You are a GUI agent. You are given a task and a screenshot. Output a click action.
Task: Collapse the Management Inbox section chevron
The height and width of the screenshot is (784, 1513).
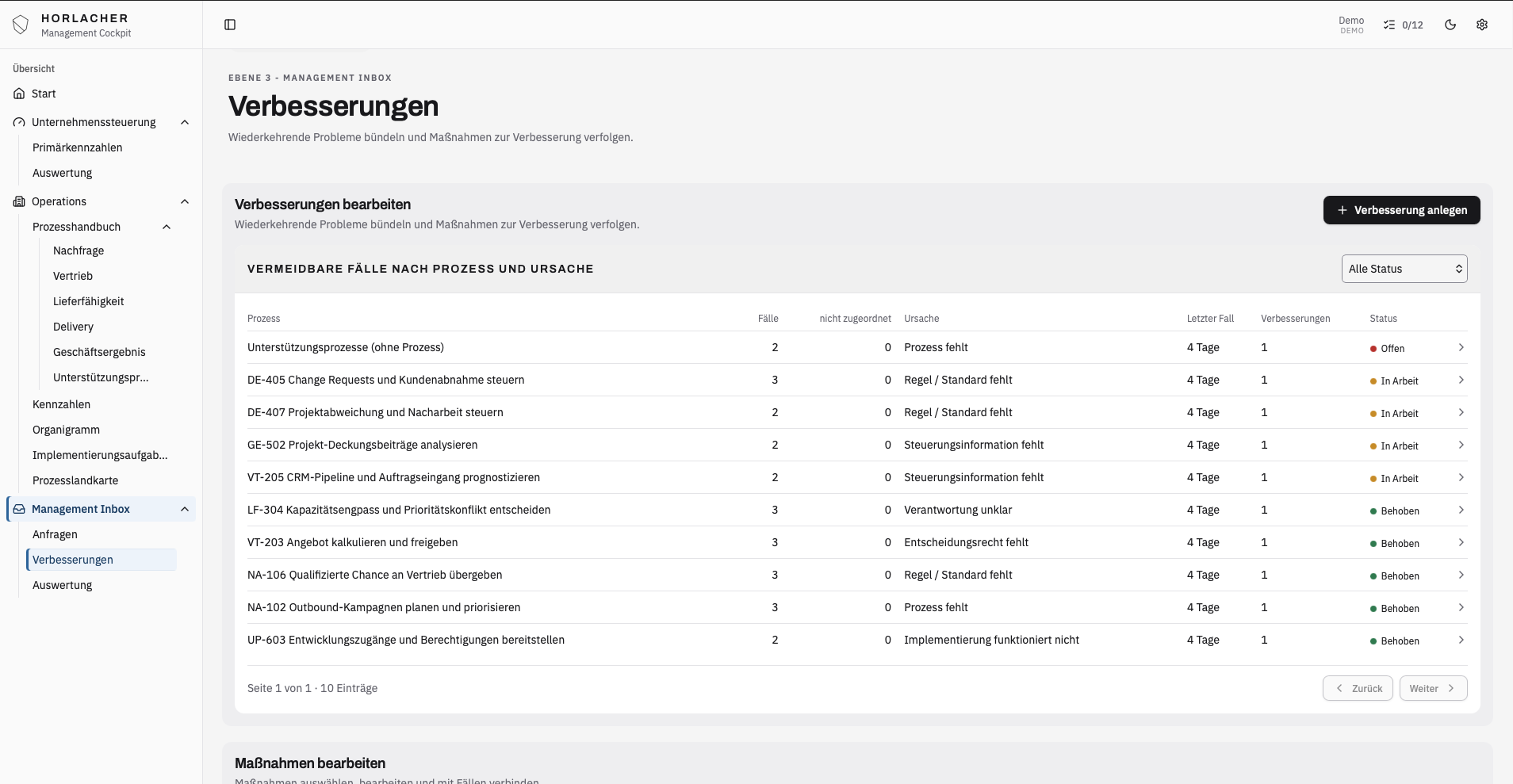[x=185, y=509]
